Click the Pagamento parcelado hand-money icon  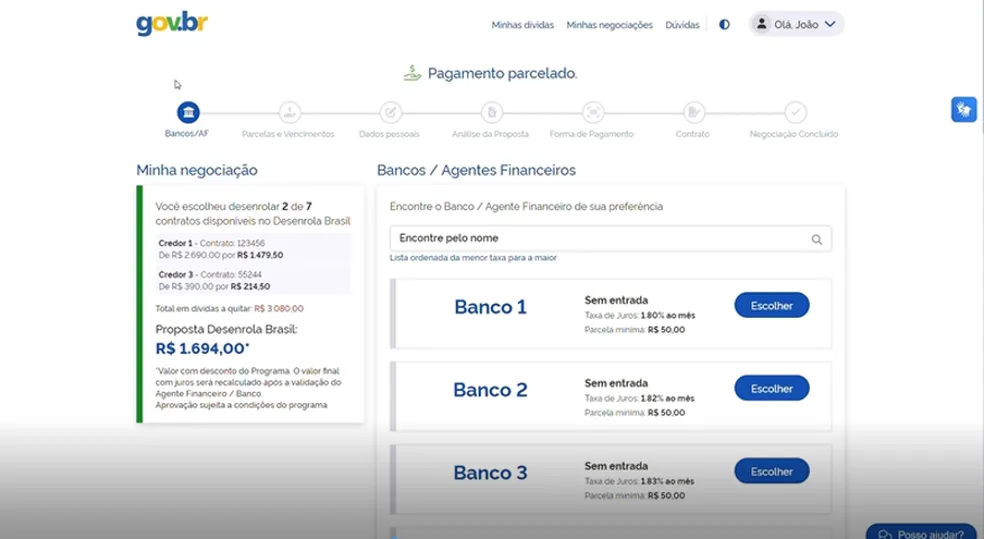[412, 73]
